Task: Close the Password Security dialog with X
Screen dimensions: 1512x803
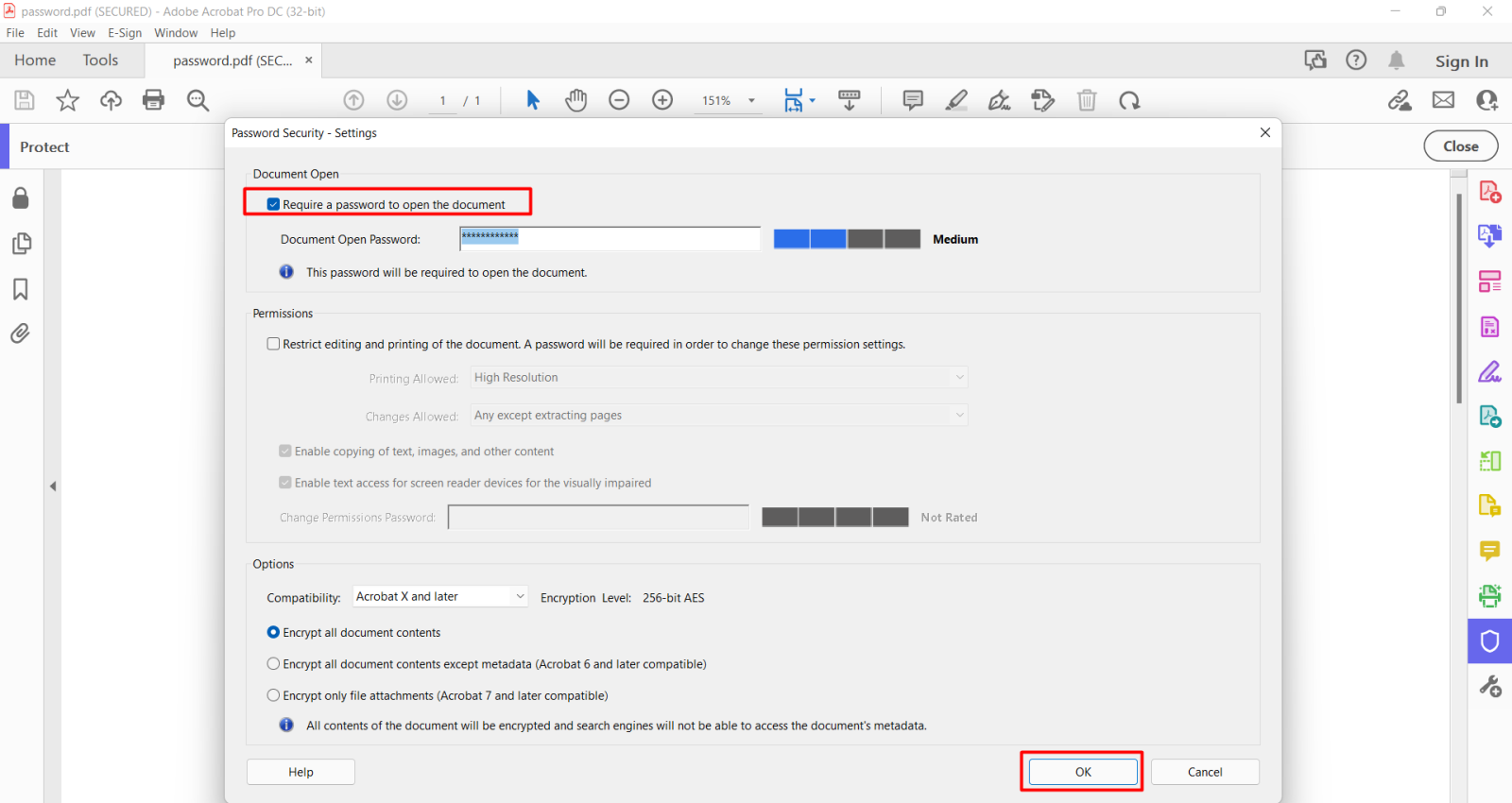Action: tap(1265, 132)
